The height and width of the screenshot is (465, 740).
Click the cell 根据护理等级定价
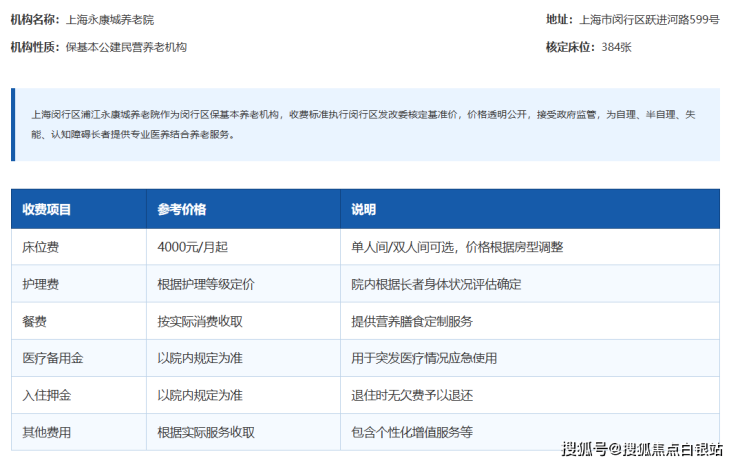coord(206,284)
